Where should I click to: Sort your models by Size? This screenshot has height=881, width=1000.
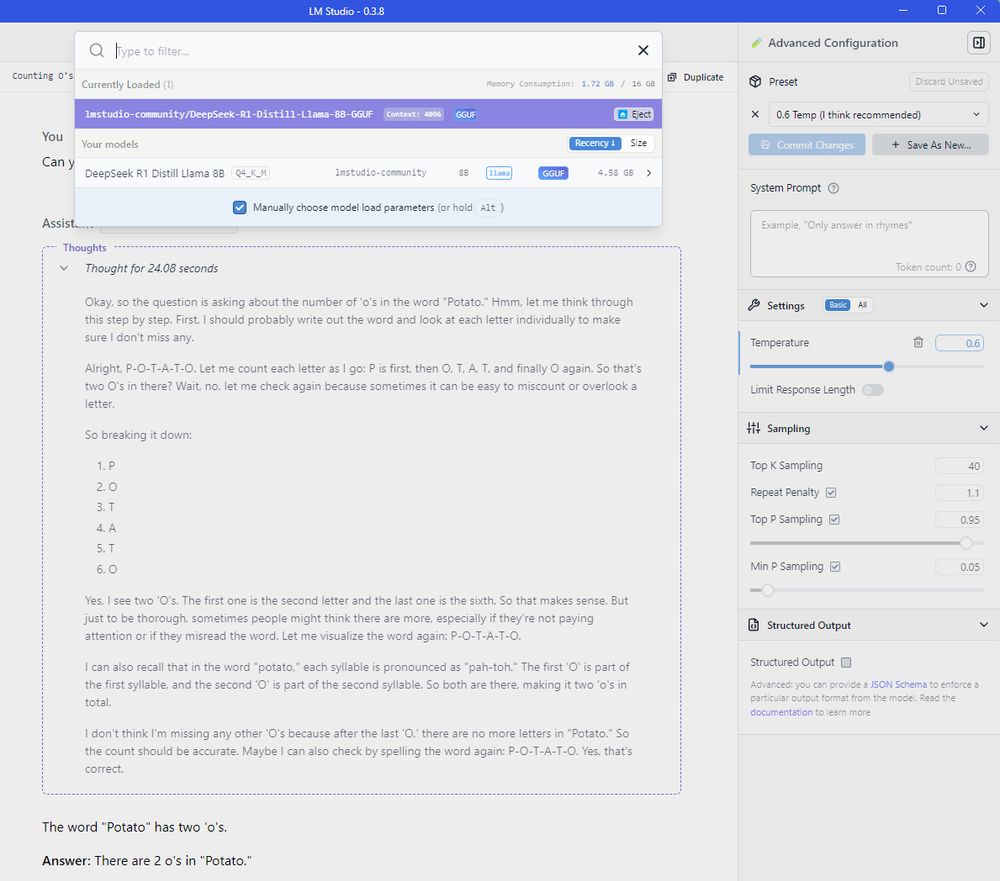click(638, 143)
